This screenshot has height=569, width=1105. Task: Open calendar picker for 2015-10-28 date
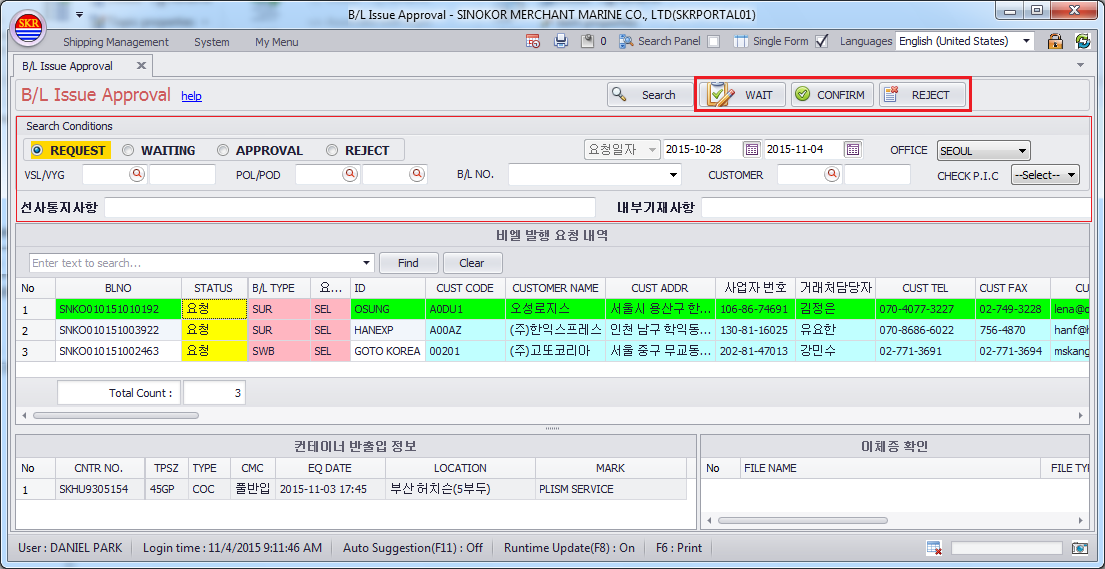pos(752,149)
